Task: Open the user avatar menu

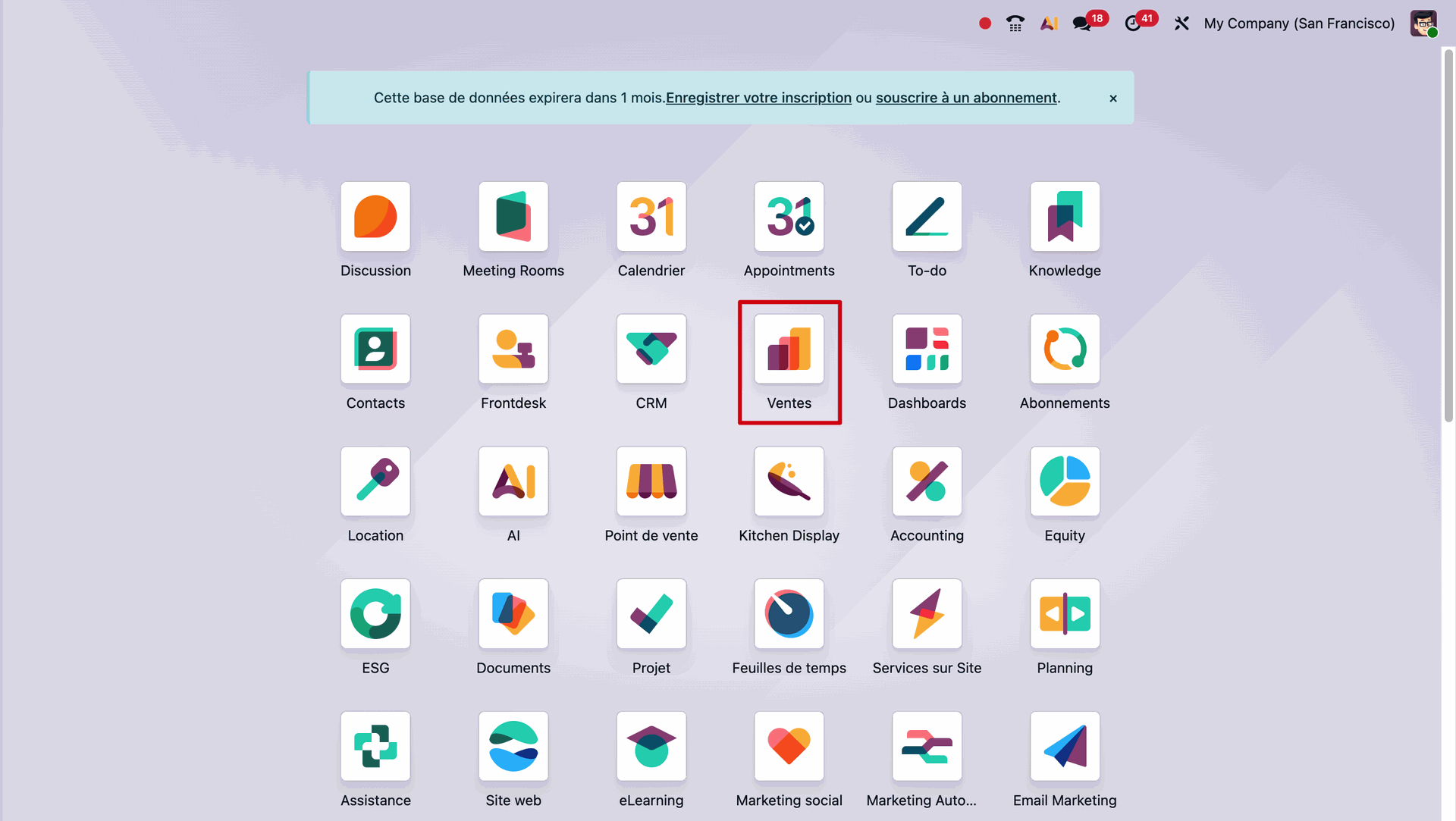Action: (1423, 24)
